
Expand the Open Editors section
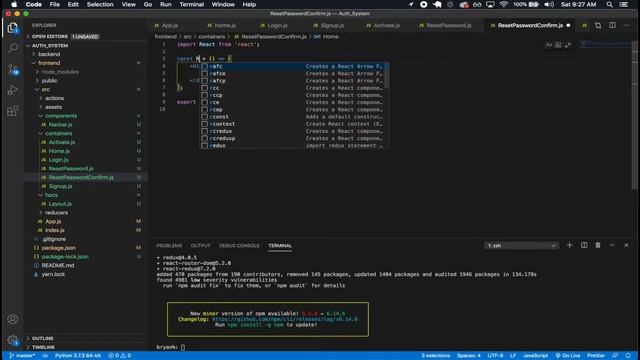[x=86, y=36]
